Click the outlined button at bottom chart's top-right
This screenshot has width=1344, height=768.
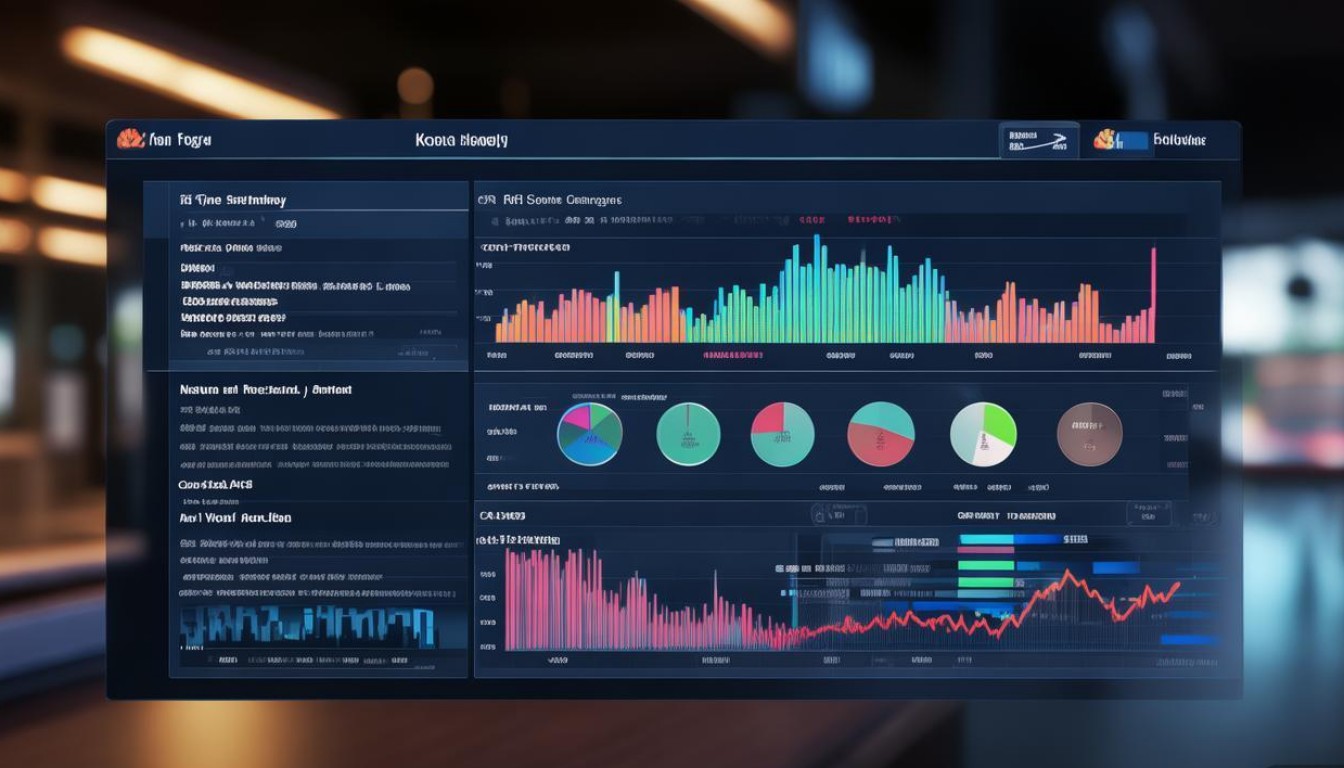click(x=1148, y=514)
